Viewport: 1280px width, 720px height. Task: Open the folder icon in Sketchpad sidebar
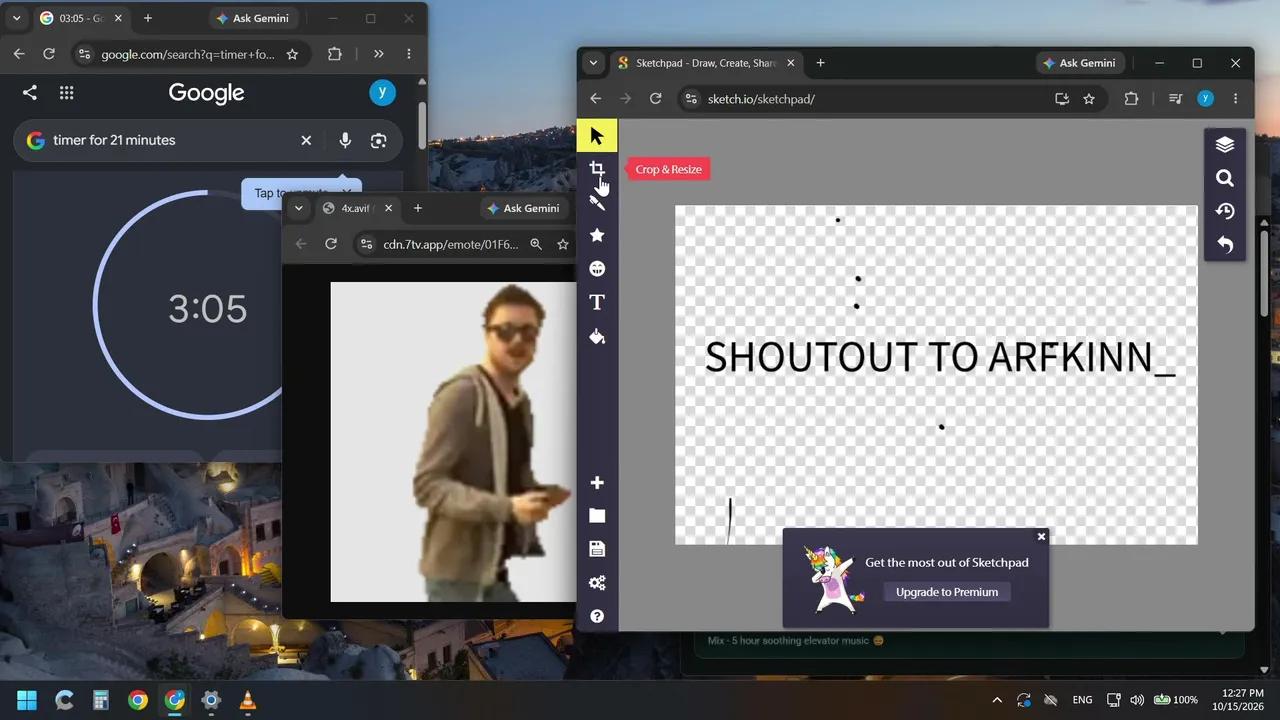597,516
